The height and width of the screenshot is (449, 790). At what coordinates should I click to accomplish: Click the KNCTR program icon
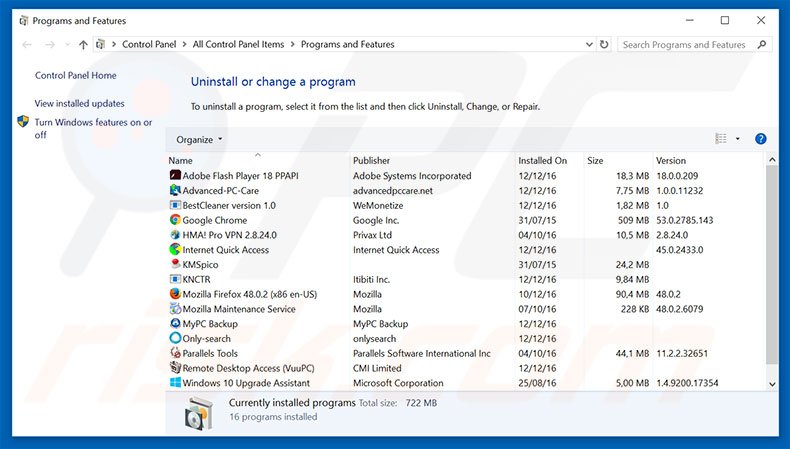pyautogui.click(x=175, y=279)
